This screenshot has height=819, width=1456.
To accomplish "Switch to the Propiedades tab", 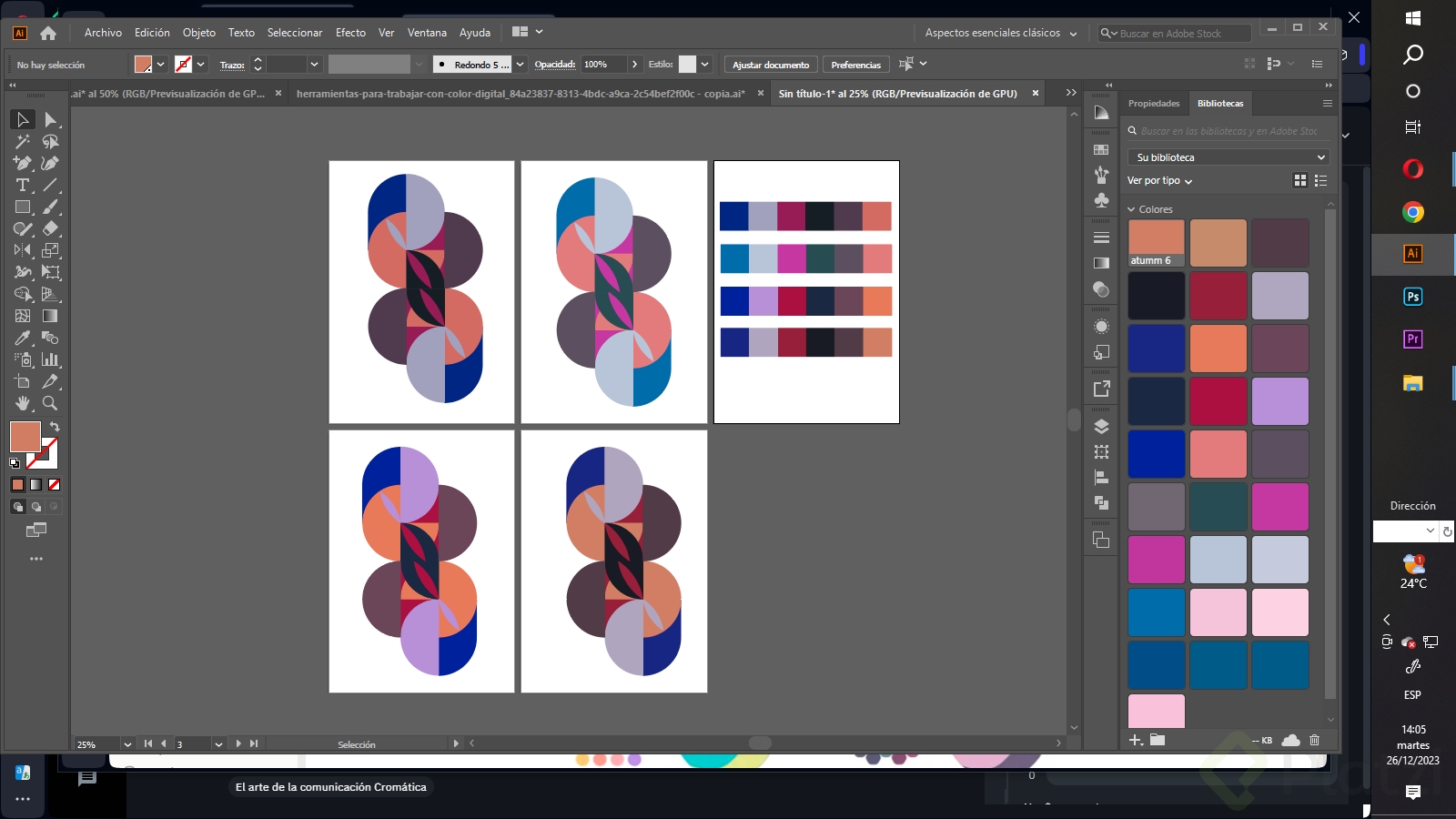I will 1154,104.
